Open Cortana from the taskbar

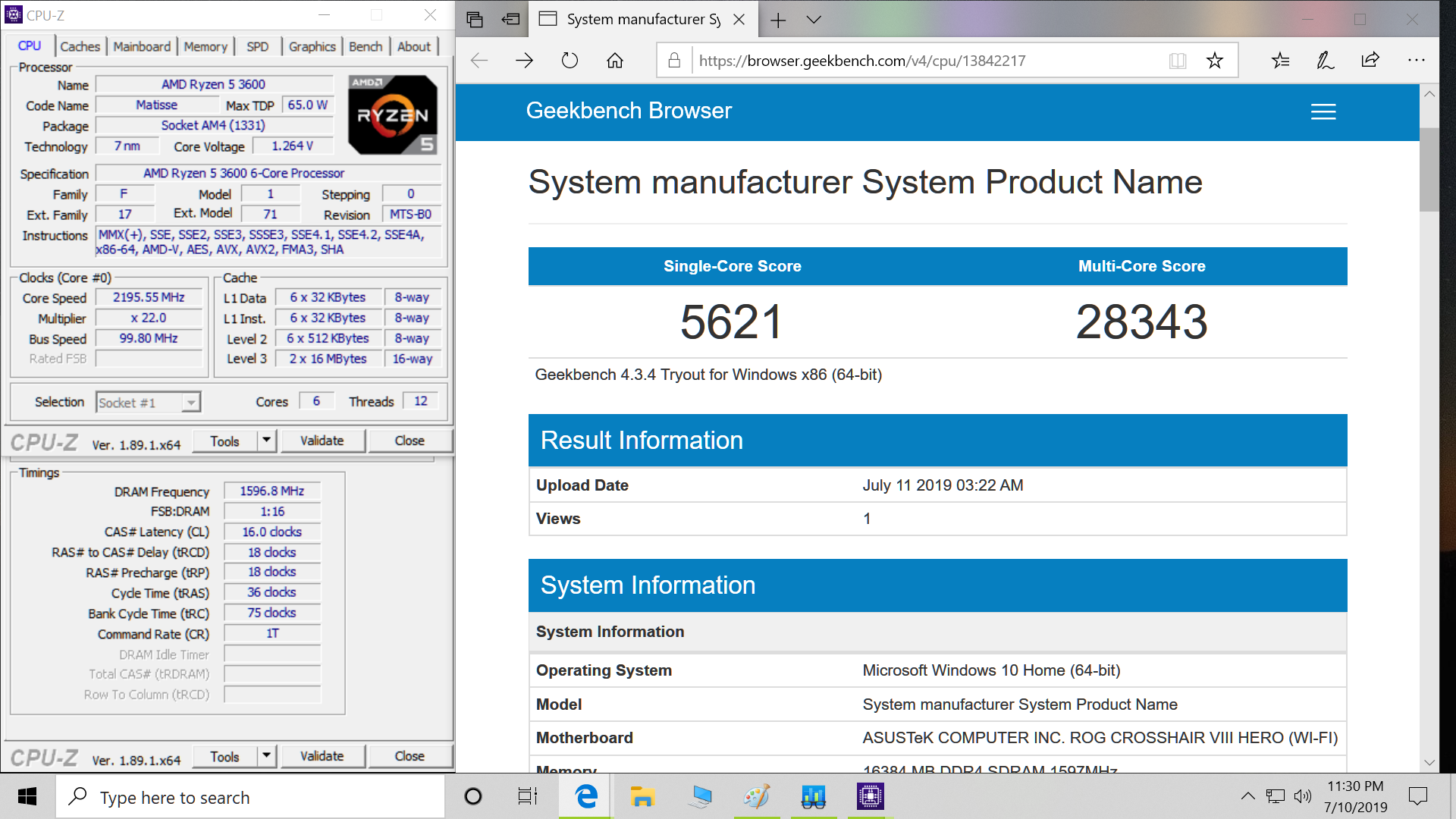[x=473, y=796]
